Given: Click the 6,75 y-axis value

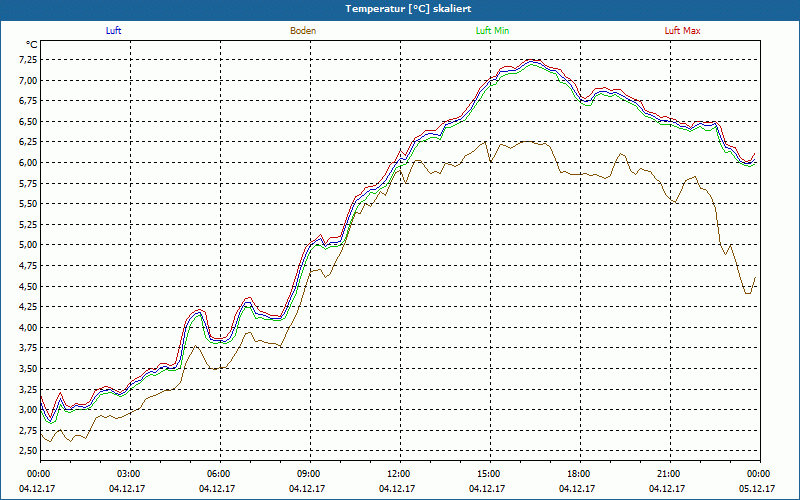Looking at the screenshot, I should tap(28, 101).
